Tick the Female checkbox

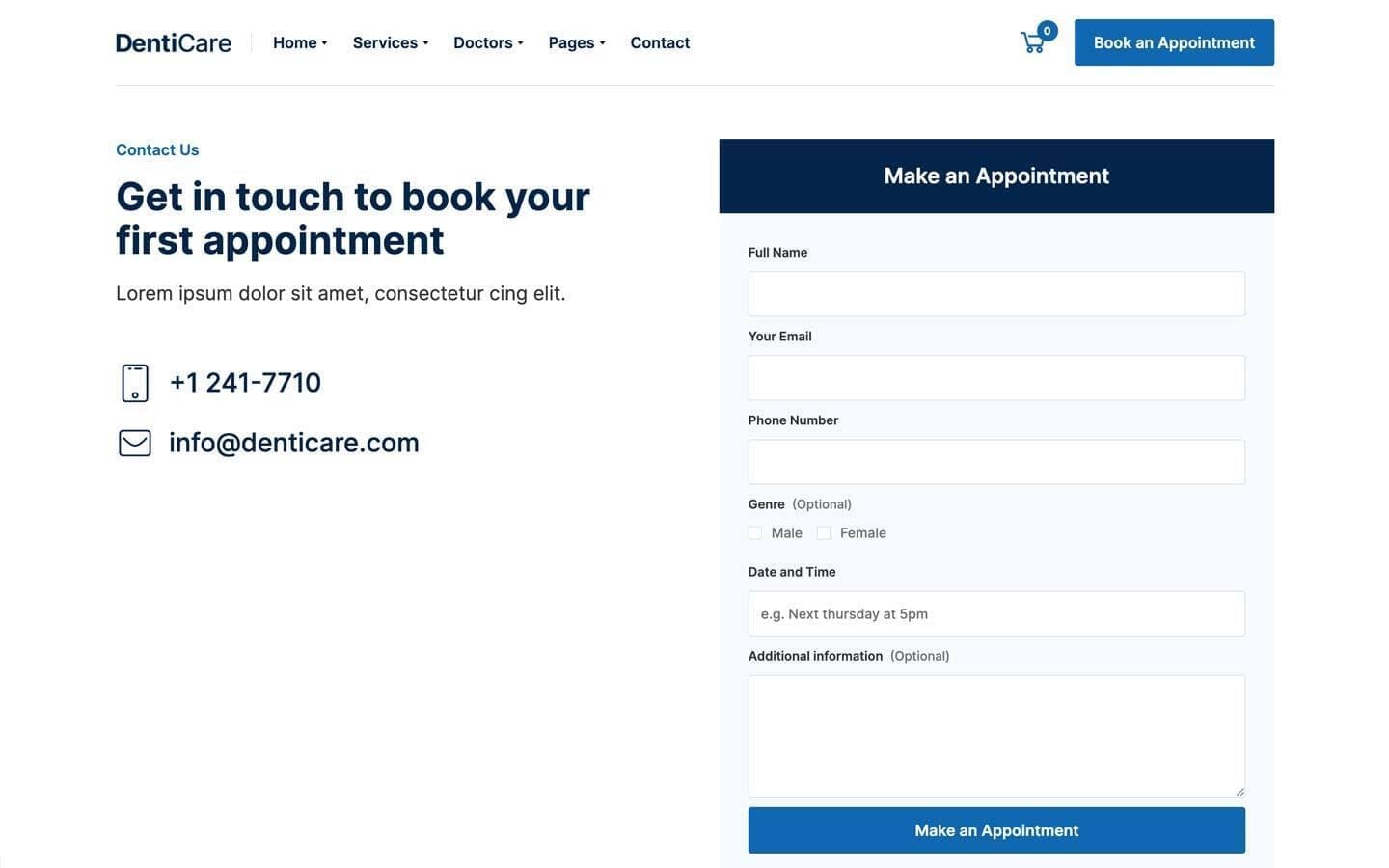824,533
